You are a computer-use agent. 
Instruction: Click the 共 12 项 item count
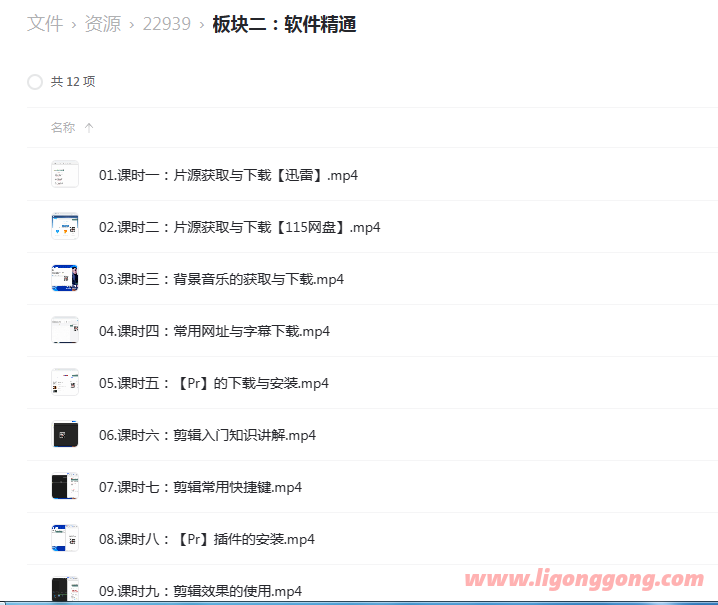73,82
